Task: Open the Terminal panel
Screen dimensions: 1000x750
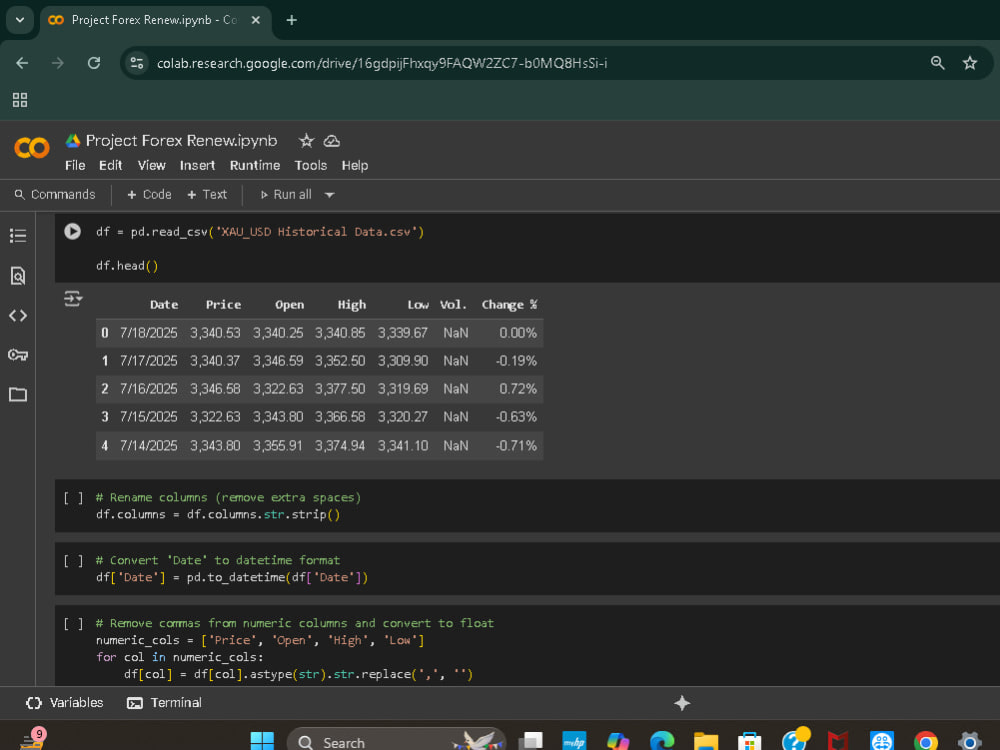Action: (x=165, y=703)
